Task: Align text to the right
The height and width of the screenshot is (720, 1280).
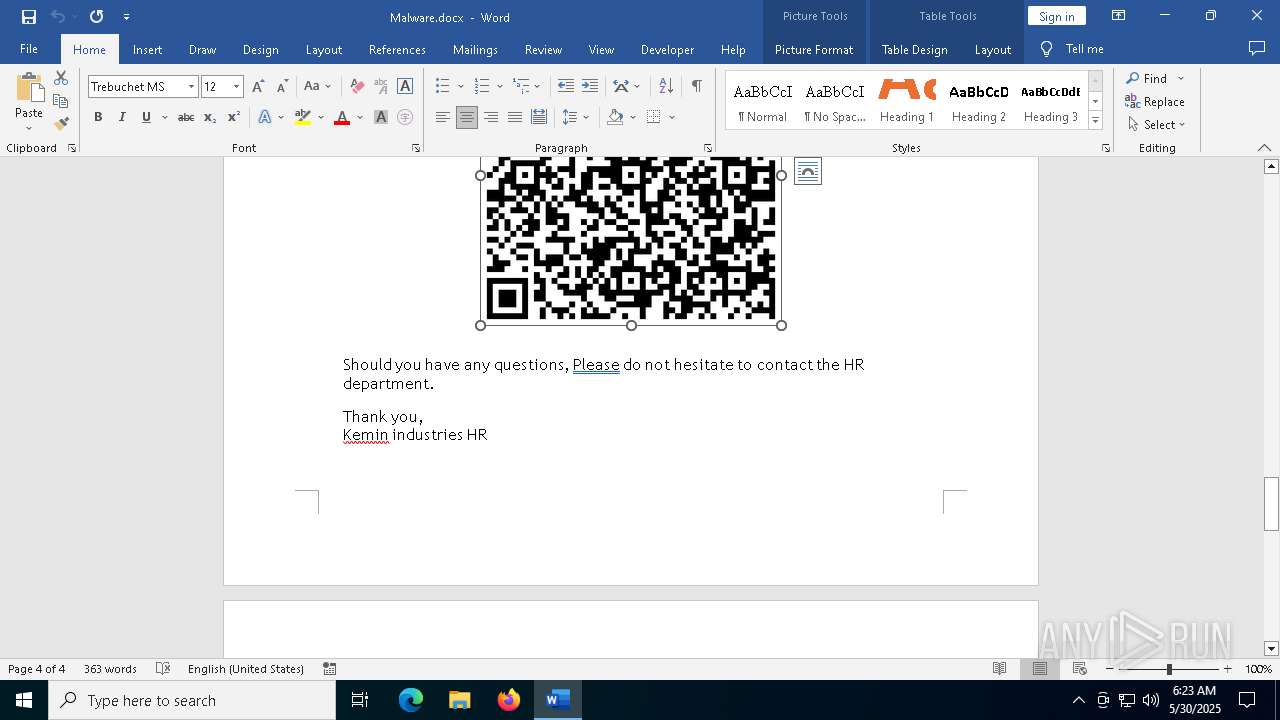Action: point(491,117)
